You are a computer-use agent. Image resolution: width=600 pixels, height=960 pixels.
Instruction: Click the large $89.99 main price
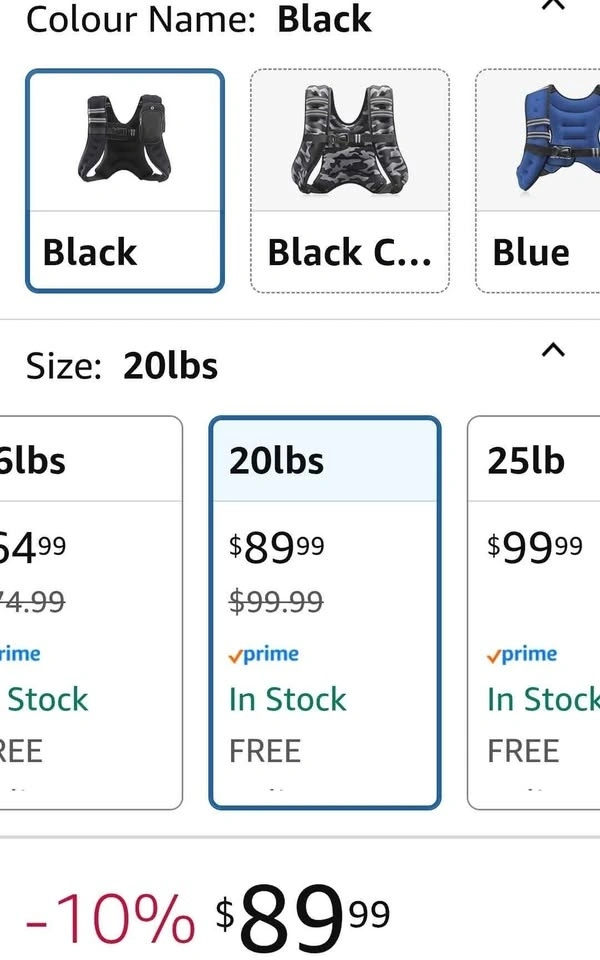pos(302,913)
